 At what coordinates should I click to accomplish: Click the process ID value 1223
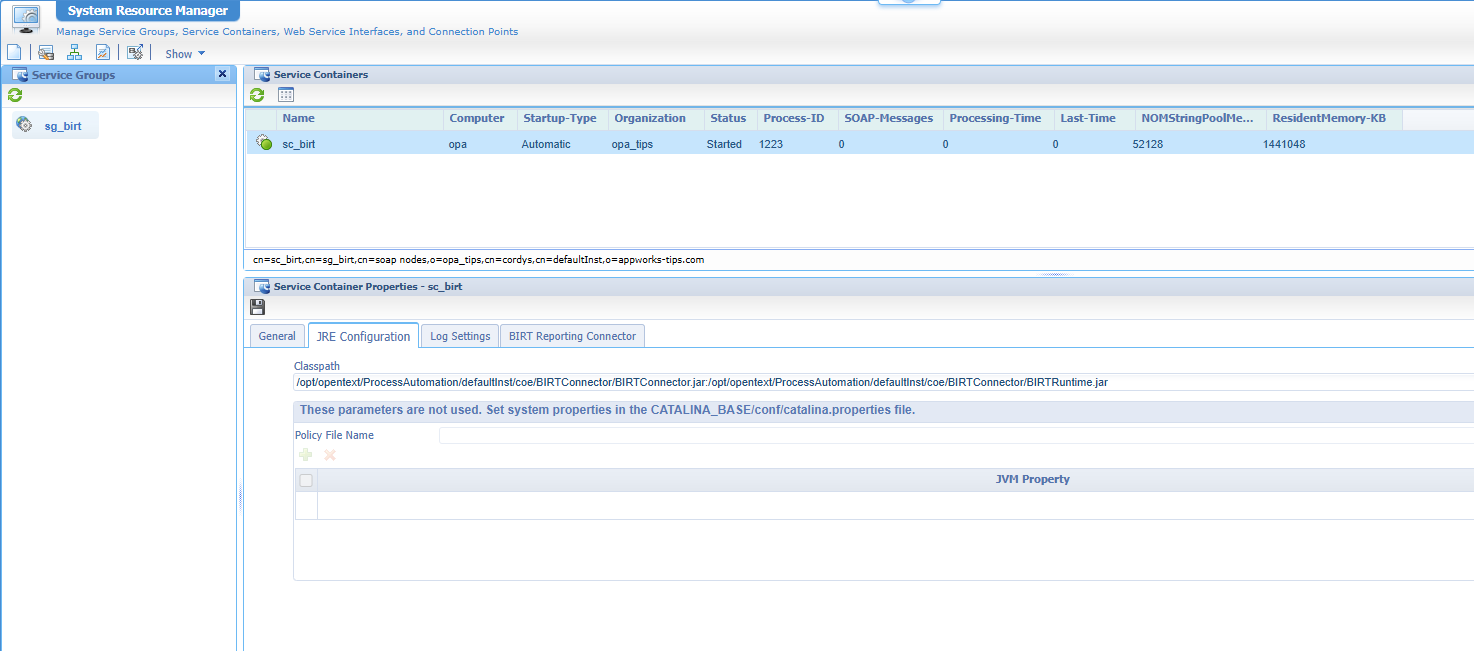(x=771, y=144)
